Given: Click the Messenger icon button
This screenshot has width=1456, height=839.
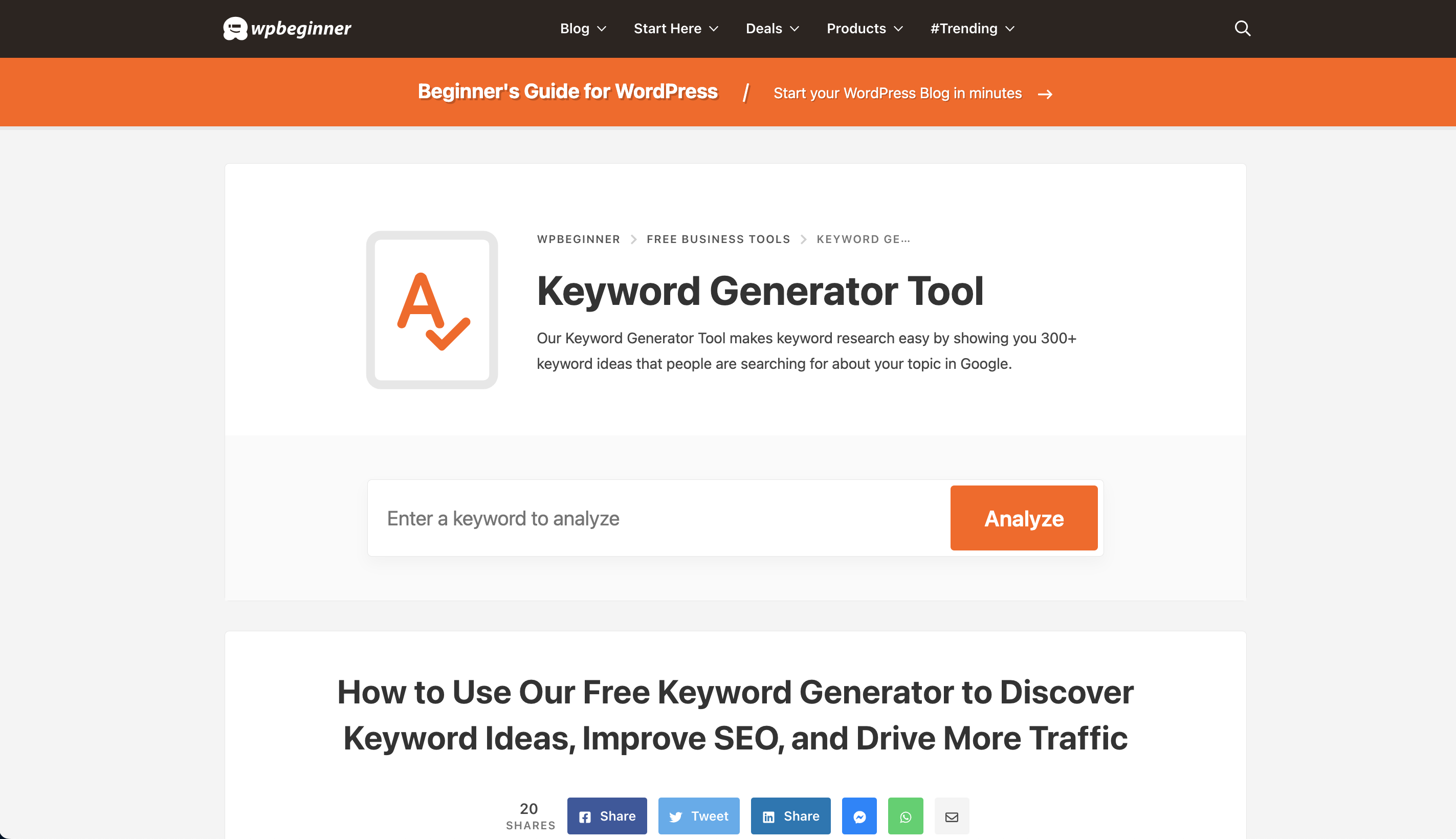Looking at the screenshot, I should [857, 815].
